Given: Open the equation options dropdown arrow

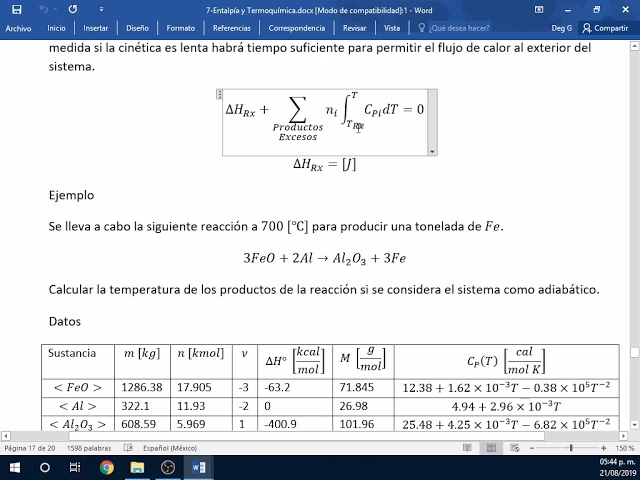Looking at the screenshot, I should point(433,150).
